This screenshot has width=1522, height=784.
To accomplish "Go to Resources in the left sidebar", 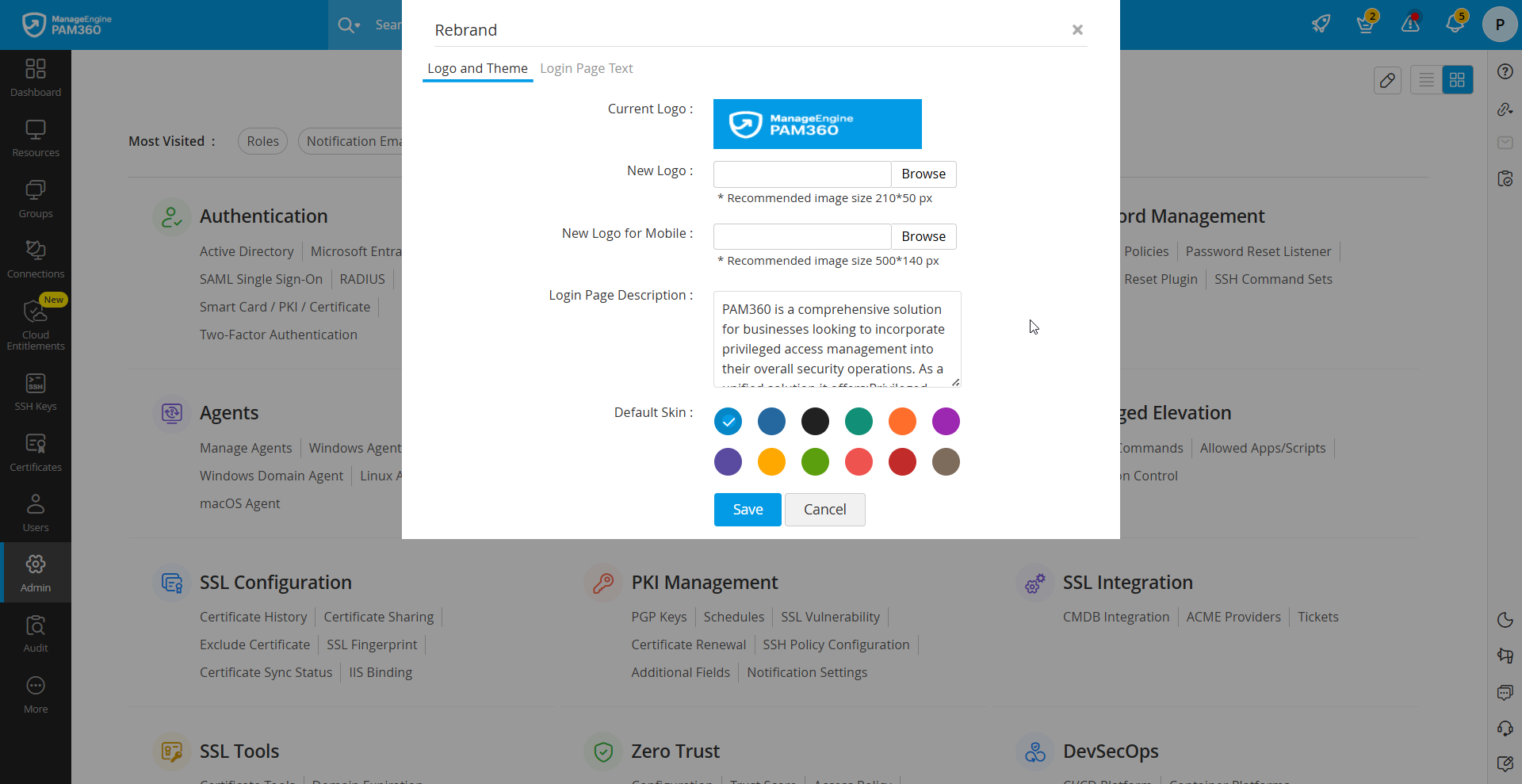I will tap(36, 139).
